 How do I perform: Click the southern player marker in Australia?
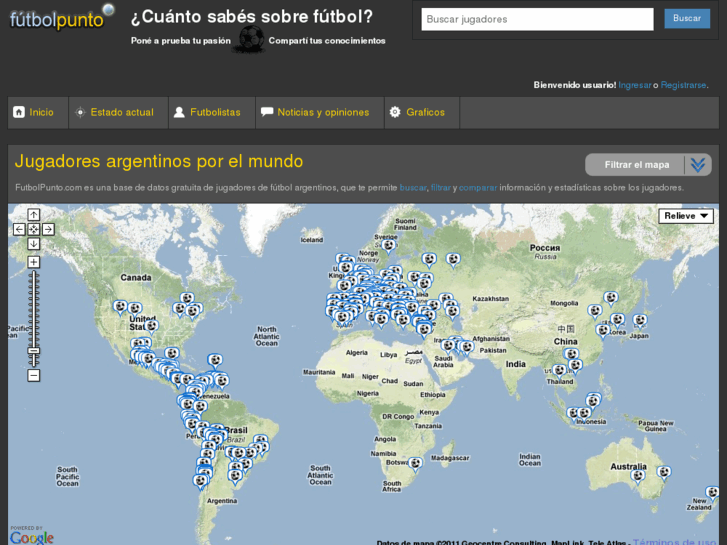638,476
